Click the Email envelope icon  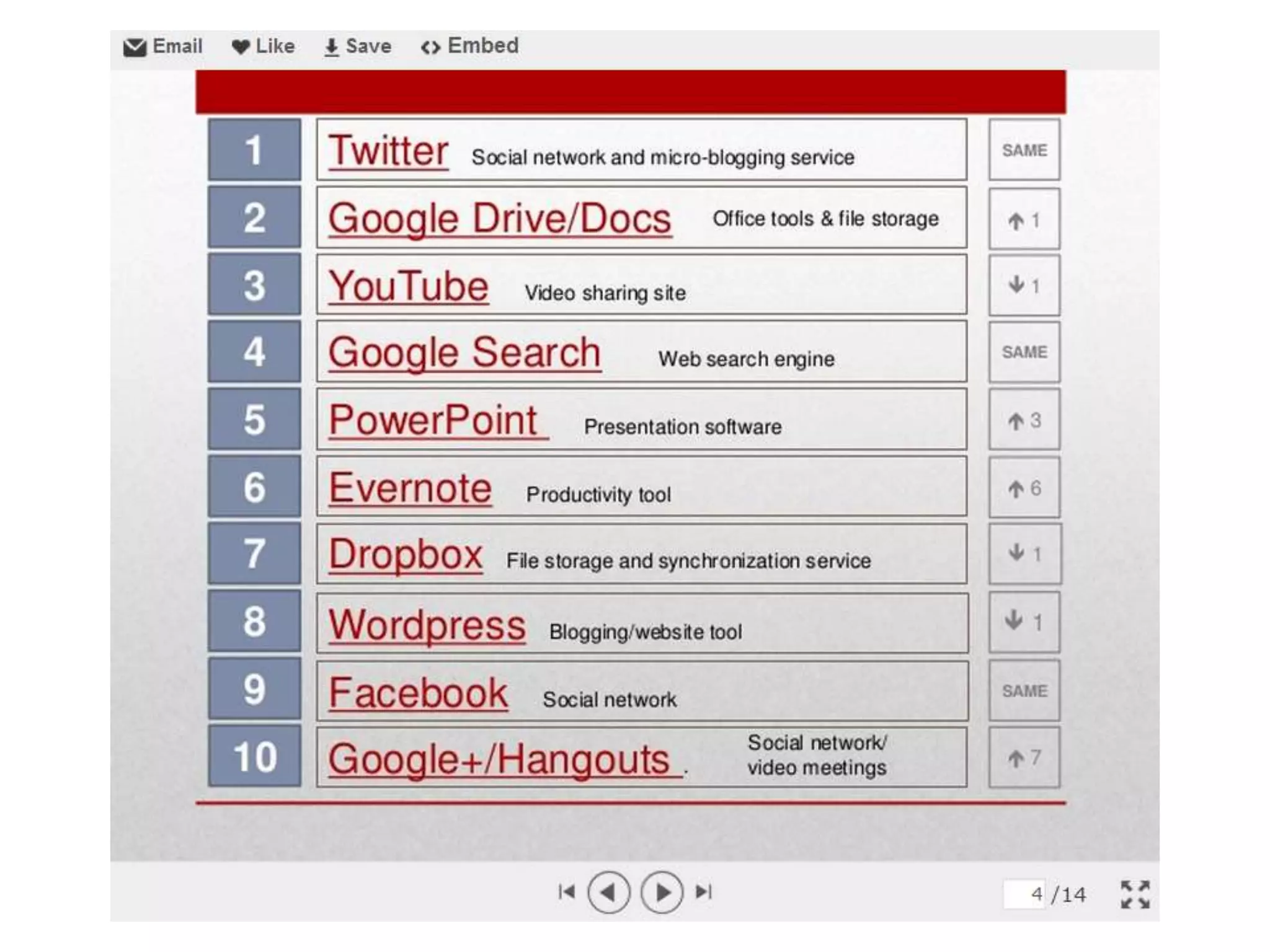(x=135, y=47)
